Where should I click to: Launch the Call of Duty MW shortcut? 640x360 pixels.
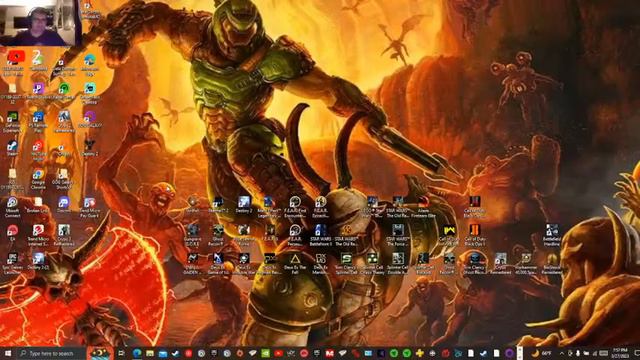pos(449,236)
